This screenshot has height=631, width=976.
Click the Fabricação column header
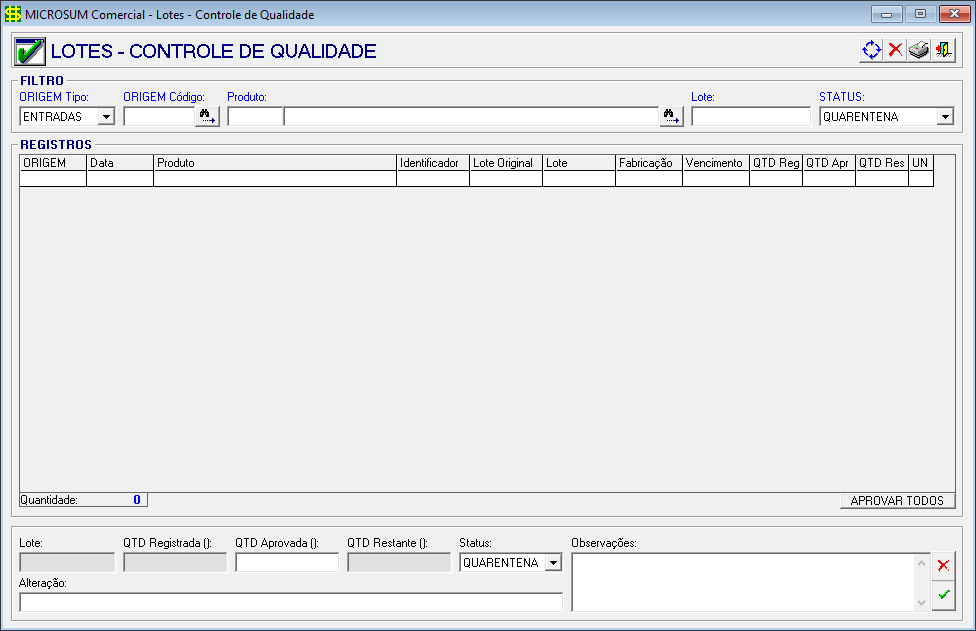point(648,163)
